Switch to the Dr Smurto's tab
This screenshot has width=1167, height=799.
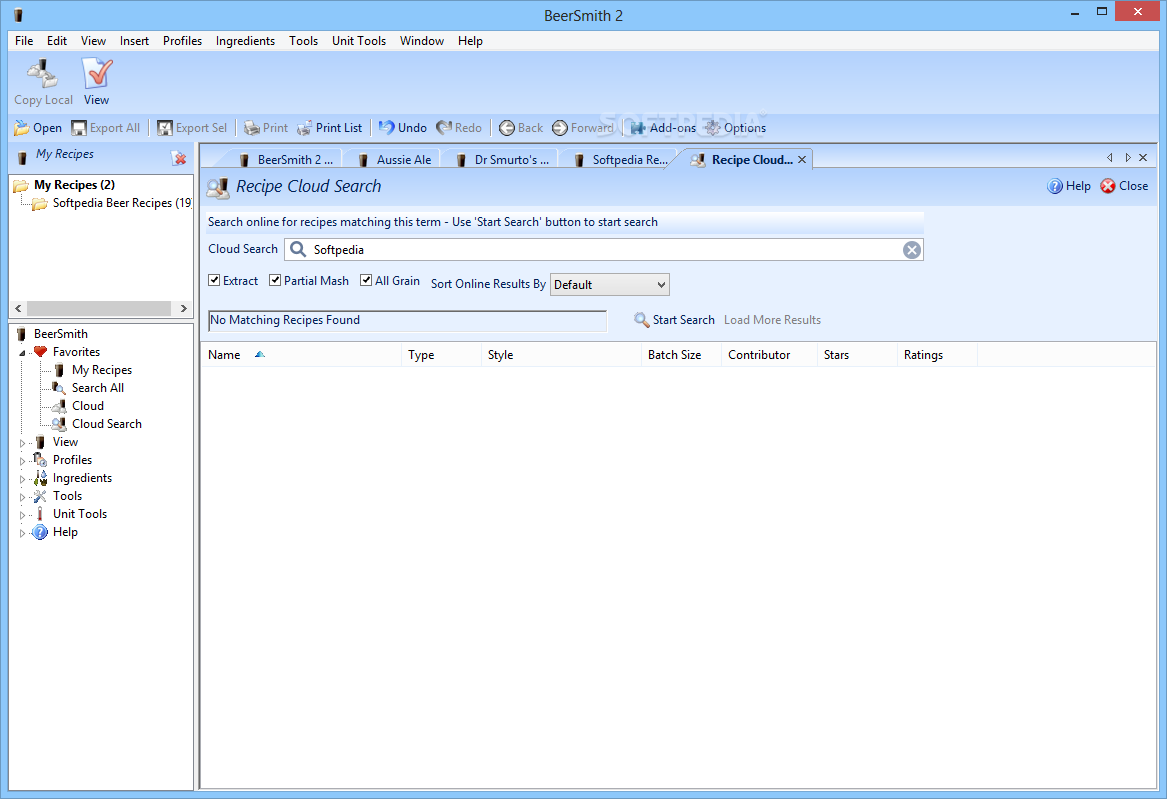503,159
